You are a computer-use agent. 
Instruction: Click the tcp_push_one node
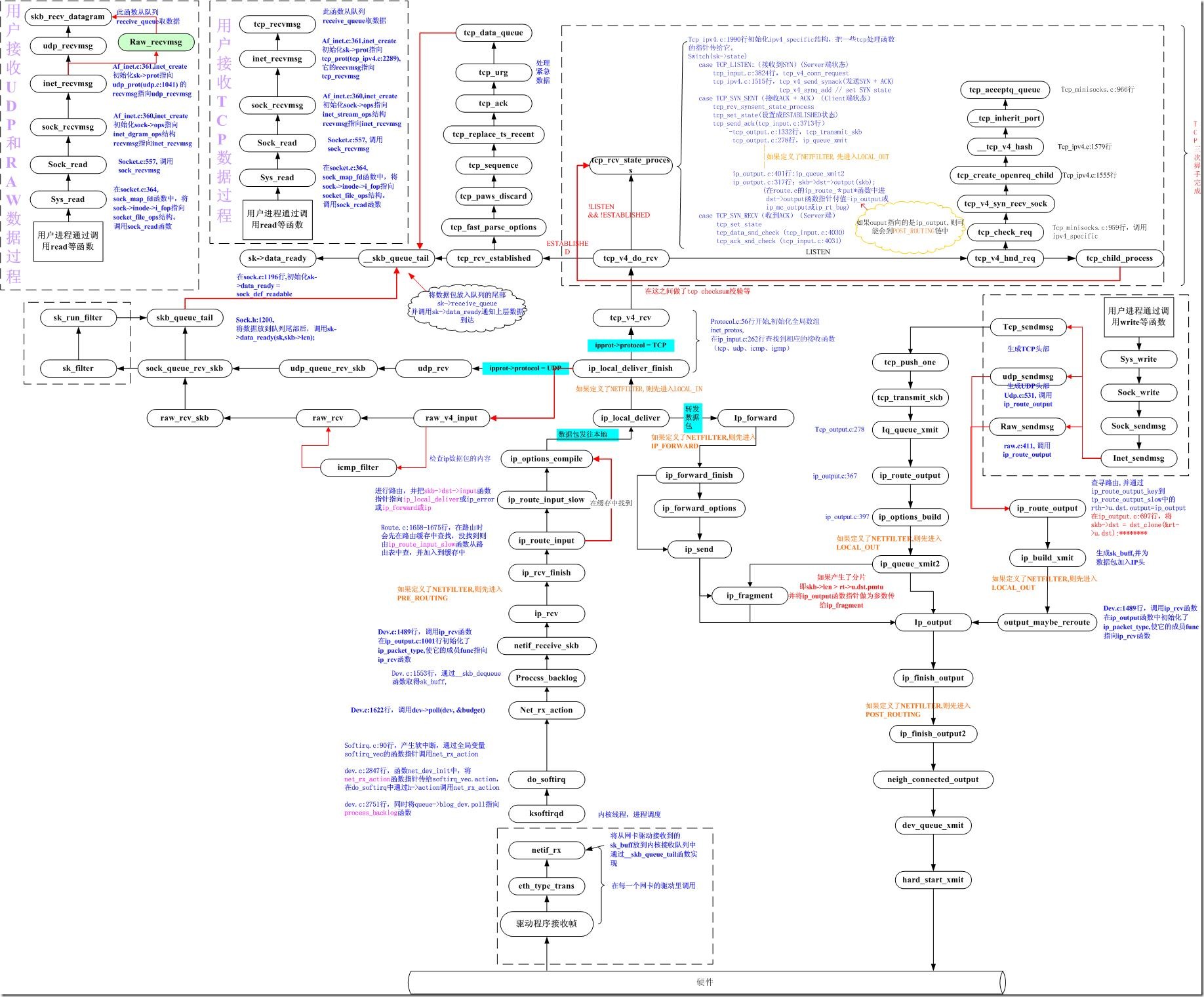(910, 362)
